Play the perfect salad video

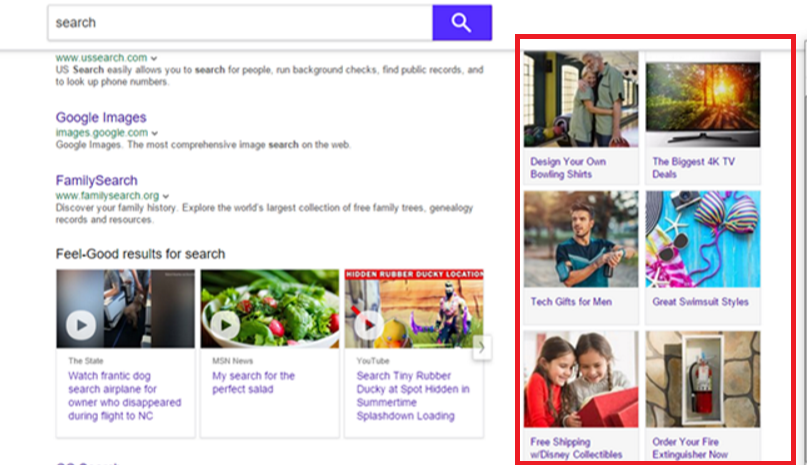pos(226,324)
